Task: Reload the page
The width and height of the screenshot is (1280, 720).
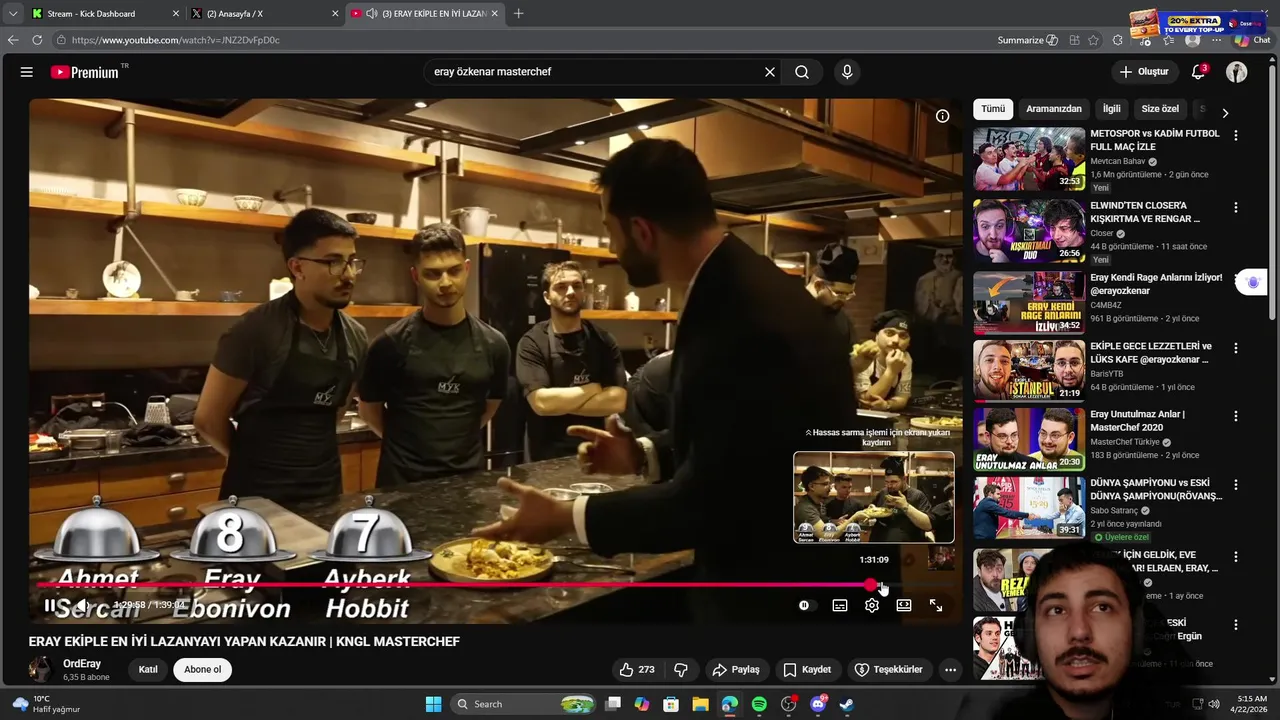Action: tap(37, 40)
